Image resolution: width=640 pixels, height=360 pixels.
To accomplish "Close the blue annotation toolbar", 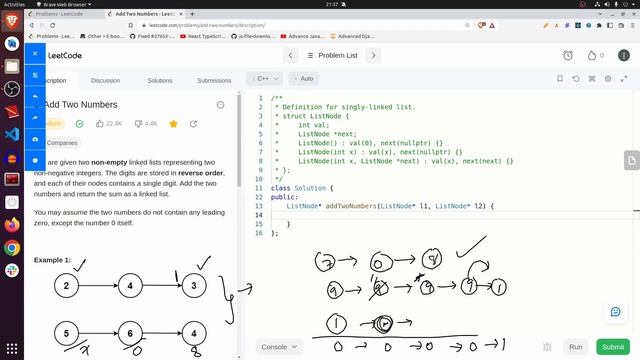I will click(x=35, y=53).
